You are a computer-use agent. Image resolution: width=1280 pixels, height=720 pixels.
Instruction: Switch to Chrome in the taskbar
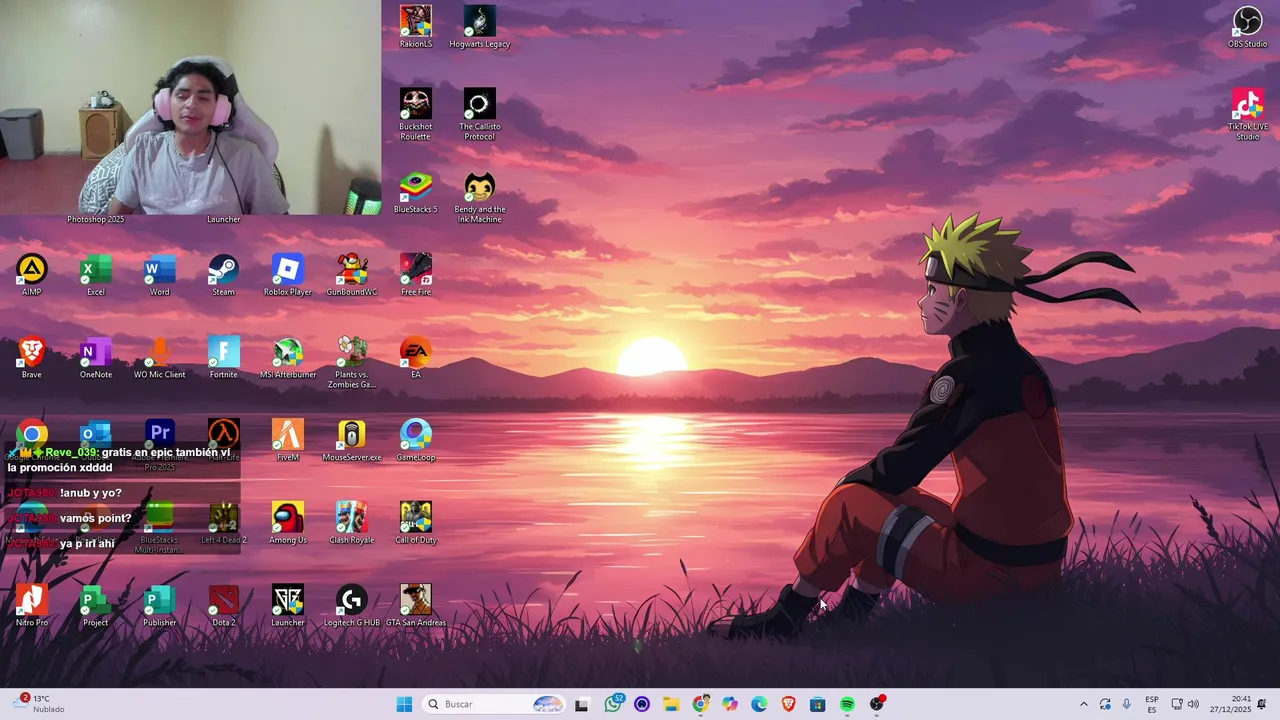(701, 704)
